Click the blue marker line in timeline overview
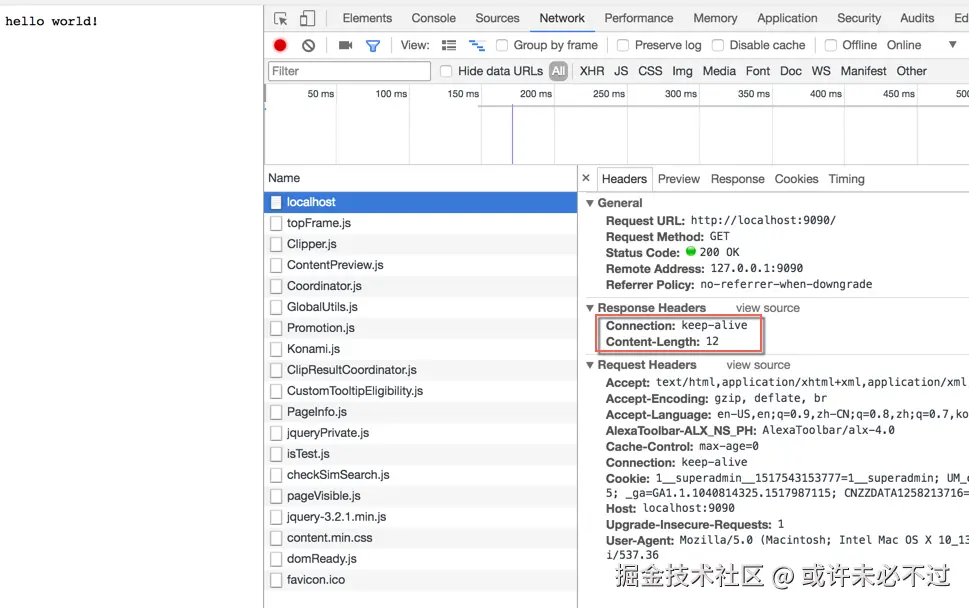This screenshot has height=608, width=969. point(512,135)
